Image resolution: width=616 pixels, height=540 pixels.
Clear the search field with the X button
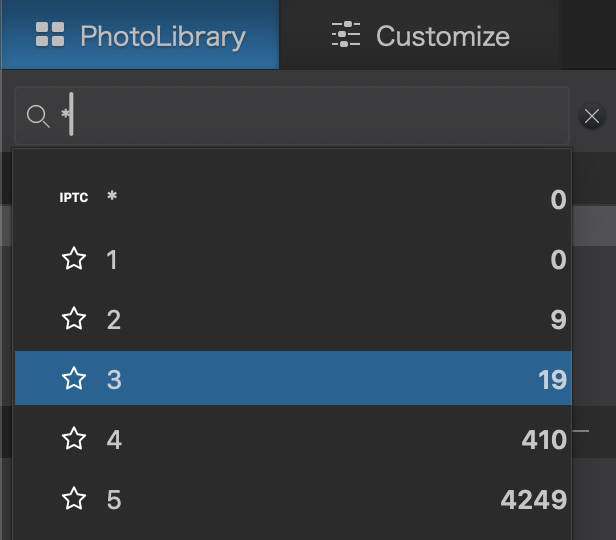pyautogui.click(x=592, y=116)
